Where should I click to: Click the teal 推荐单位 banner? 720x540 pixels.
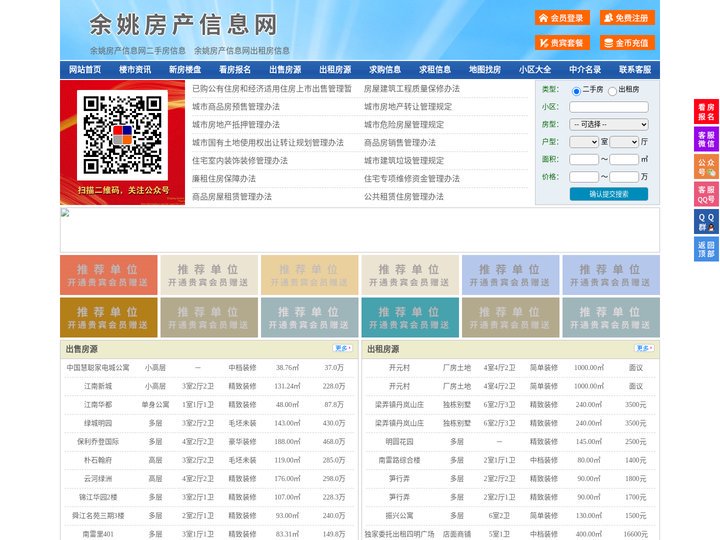coord(411,317)
